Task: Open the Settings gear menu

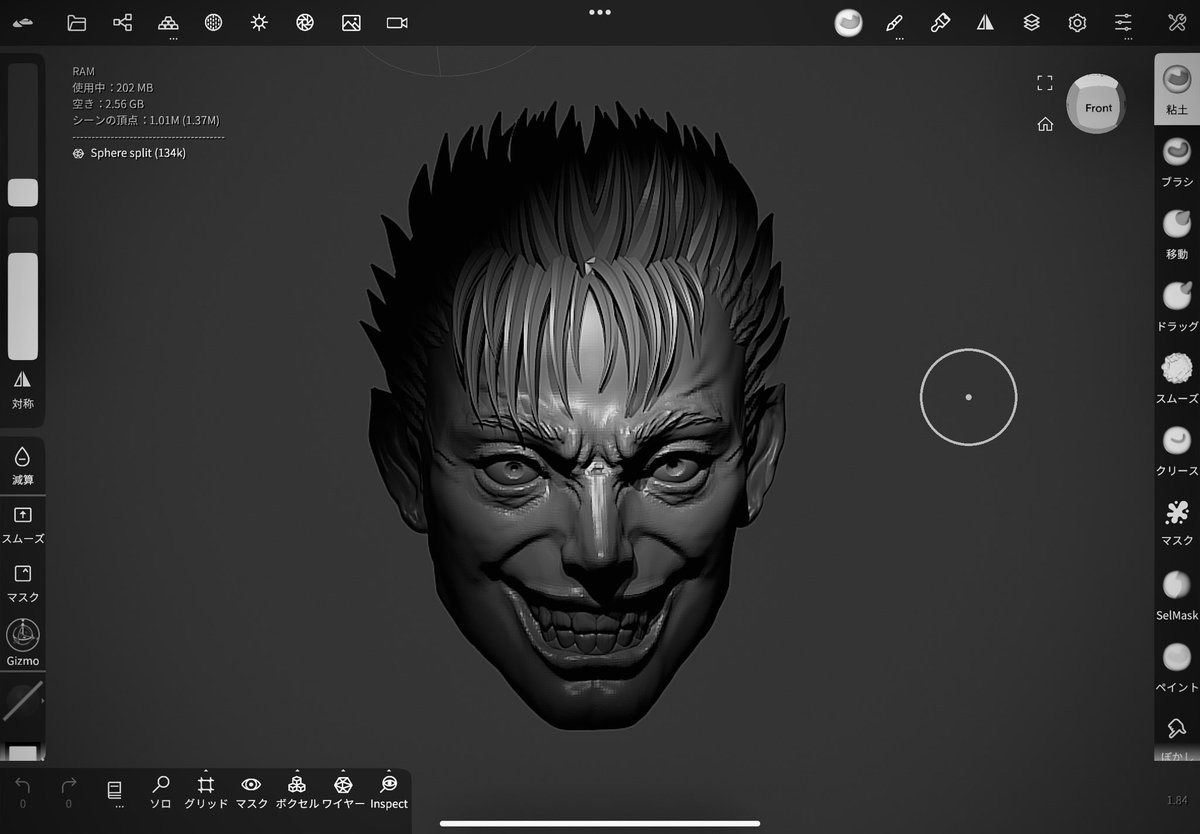Action: 1077,23
